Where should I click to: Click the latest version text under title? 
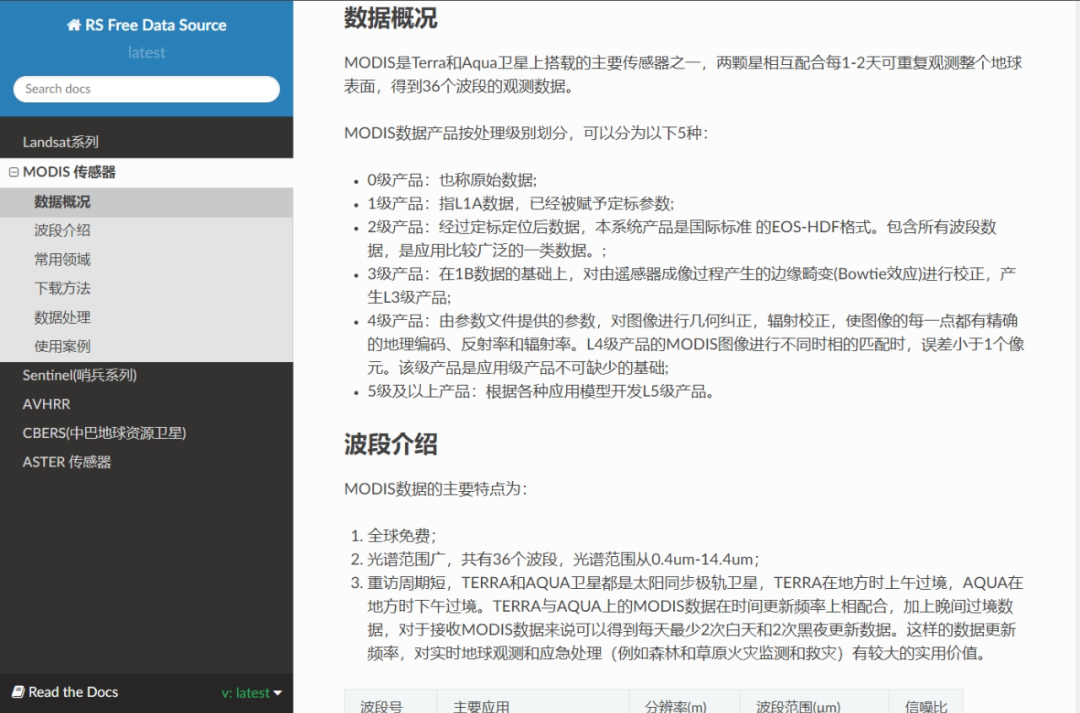click(x=147, y=52)
